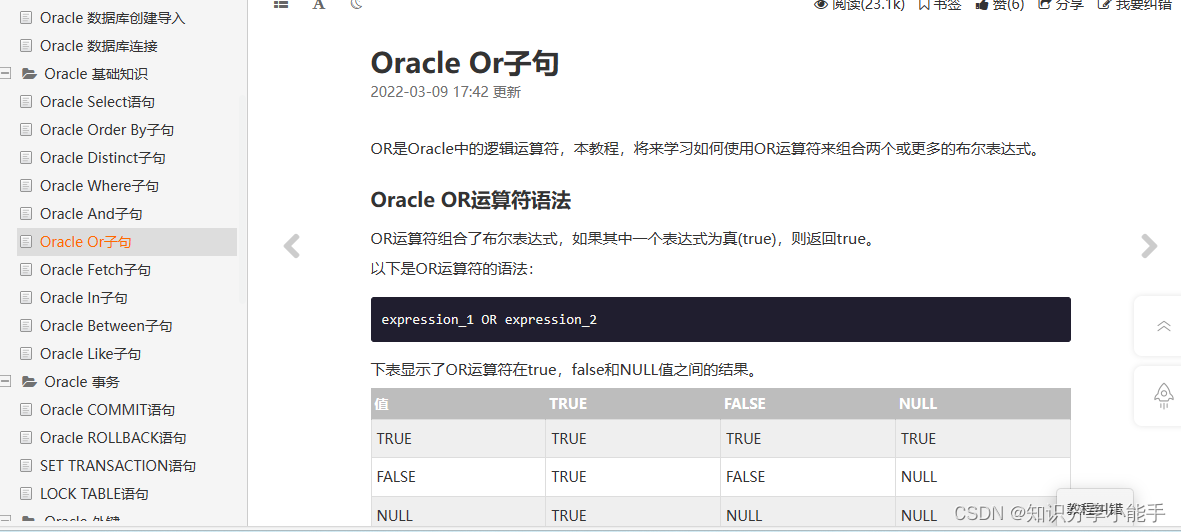Viewport: 1181px width, 532px height.
Task: Collapse the Oracle 事务 section toggle box
Action: point(5,382)
